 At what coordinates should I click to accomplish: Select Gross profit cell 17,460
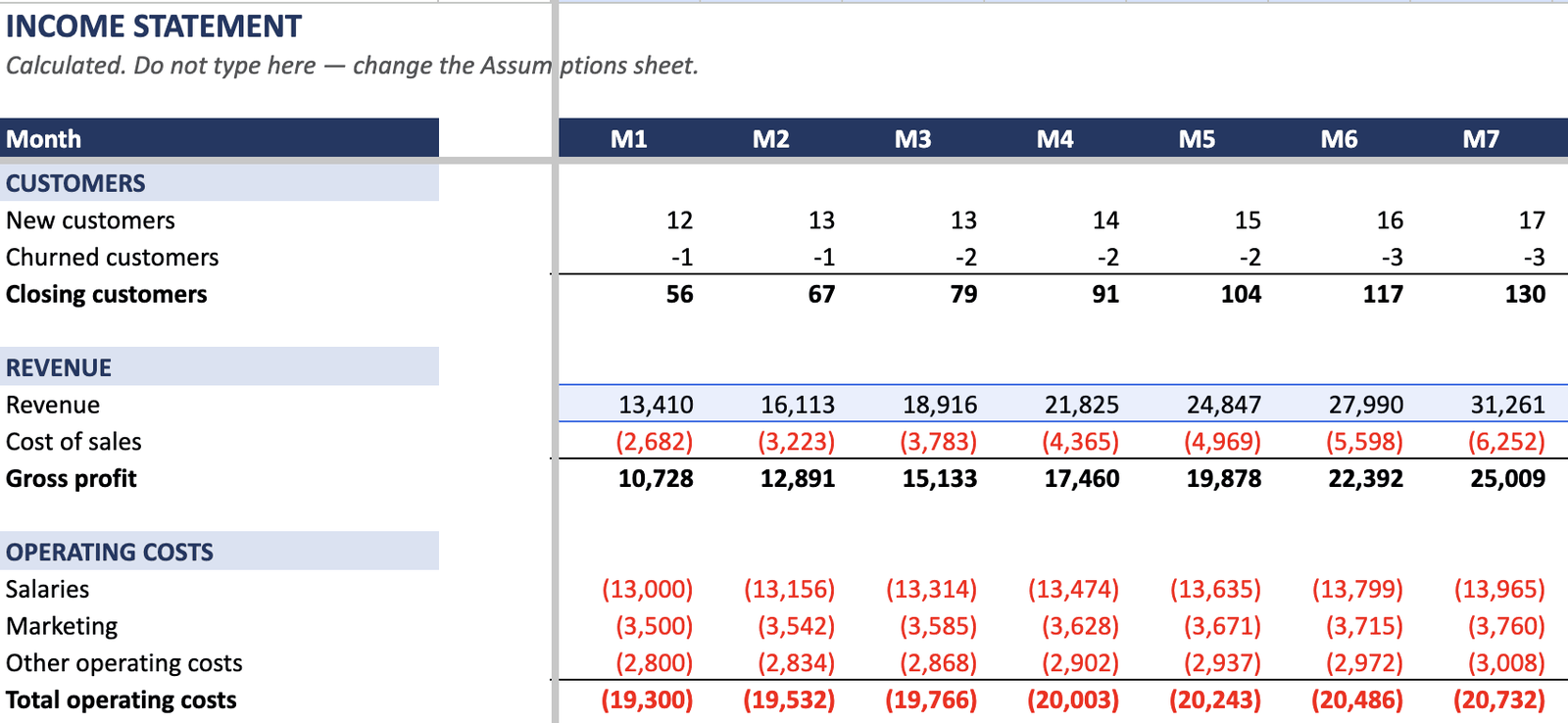tap(1082, 478)
